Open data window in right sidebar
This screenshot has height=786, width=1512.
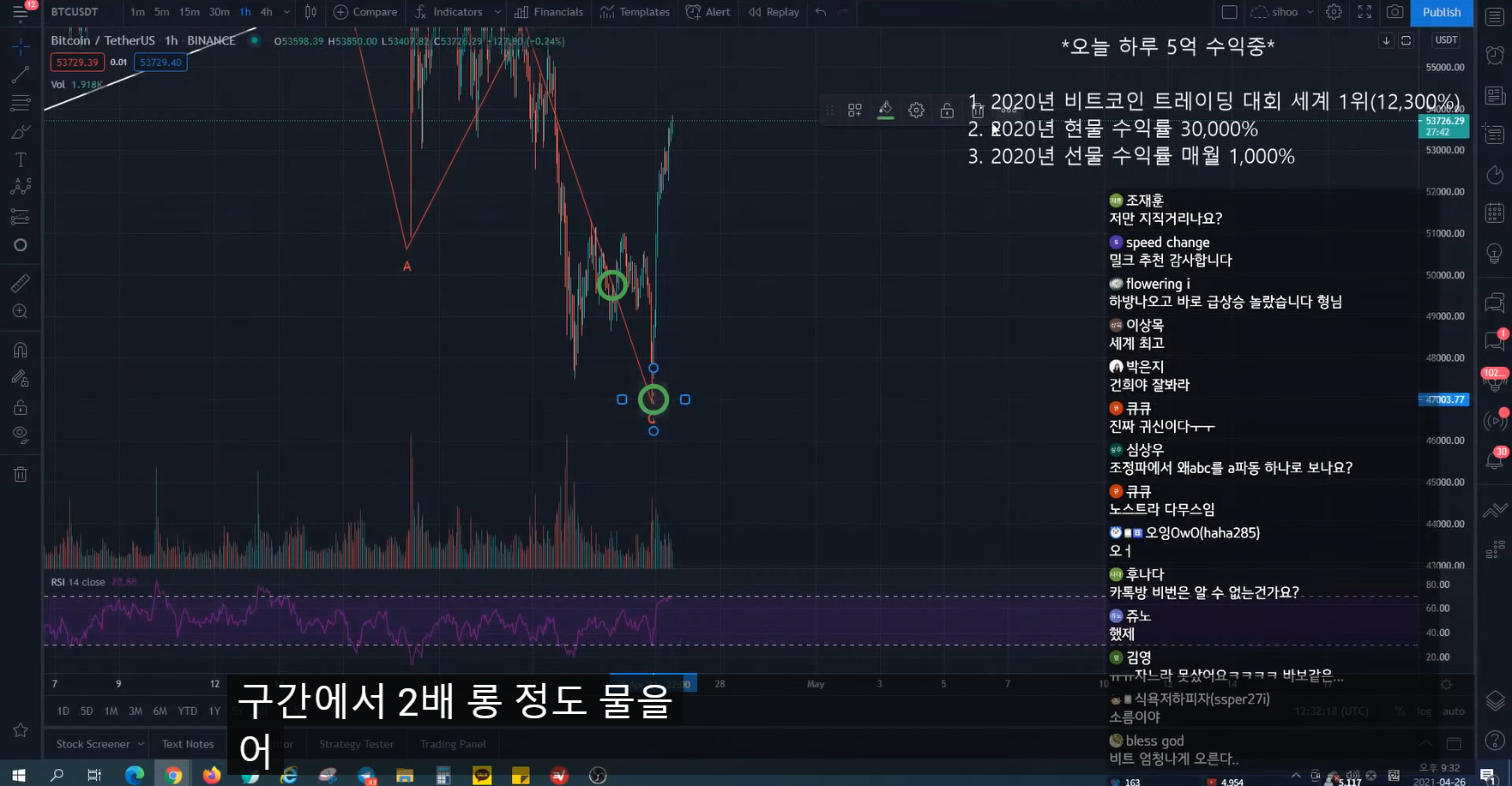(1495, 135)
